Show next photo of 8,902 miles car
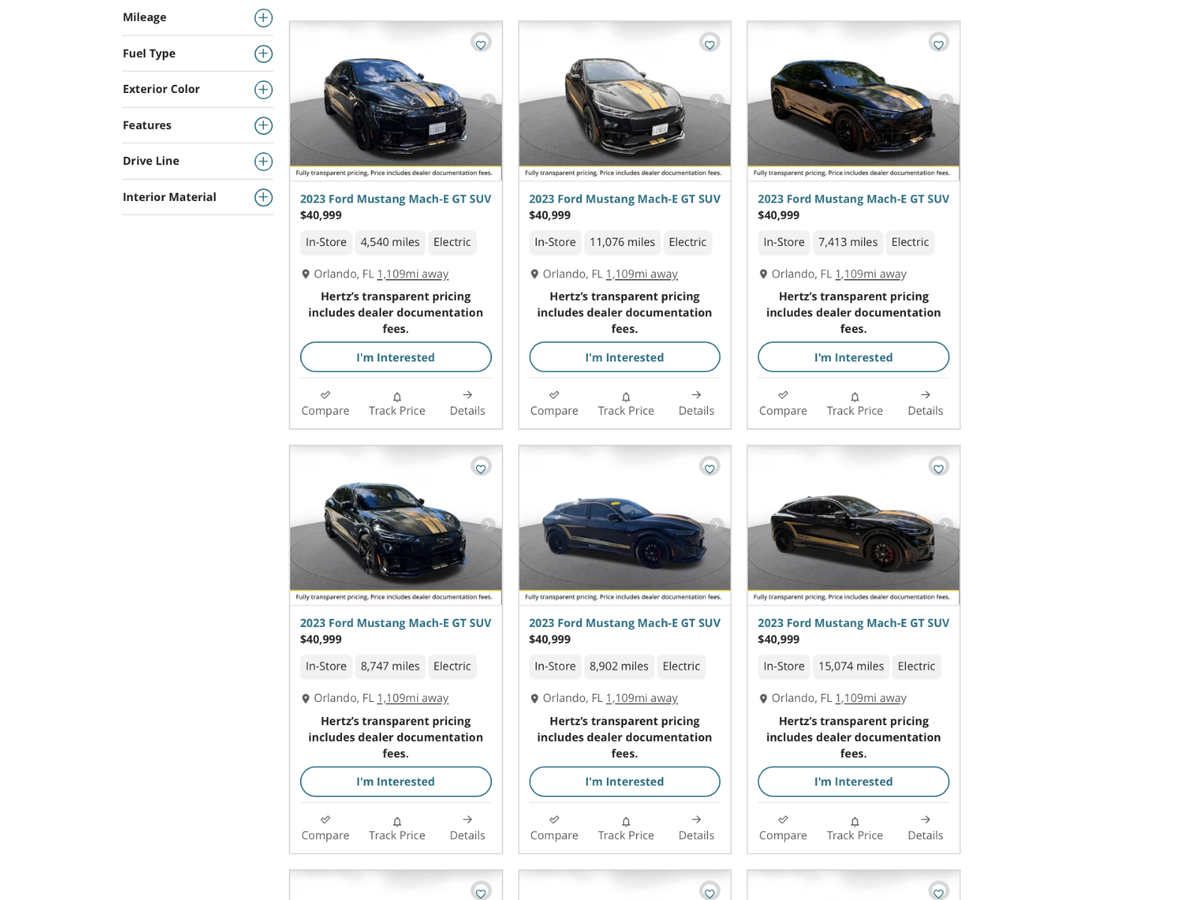The image size is (1200, 900). tap(717, 525)
